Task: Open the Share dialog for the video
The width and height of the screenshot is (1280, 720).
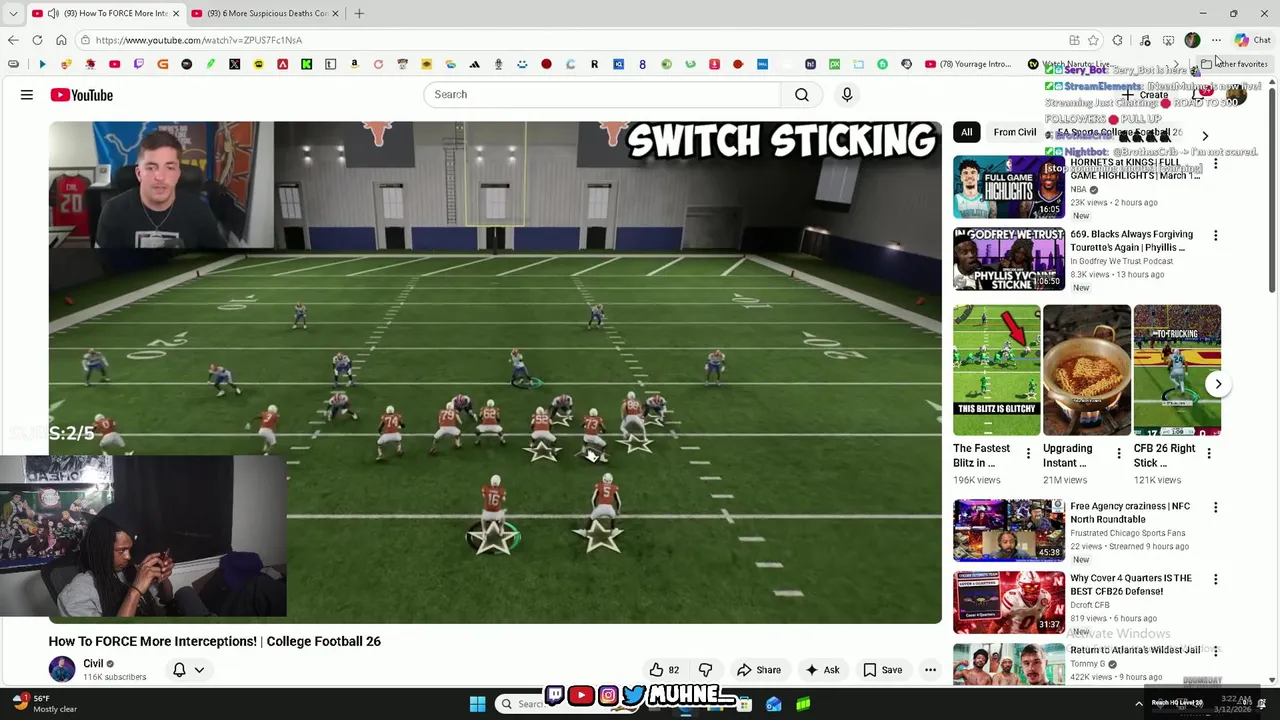Action: pyautogui.click(x=759, y=670)
